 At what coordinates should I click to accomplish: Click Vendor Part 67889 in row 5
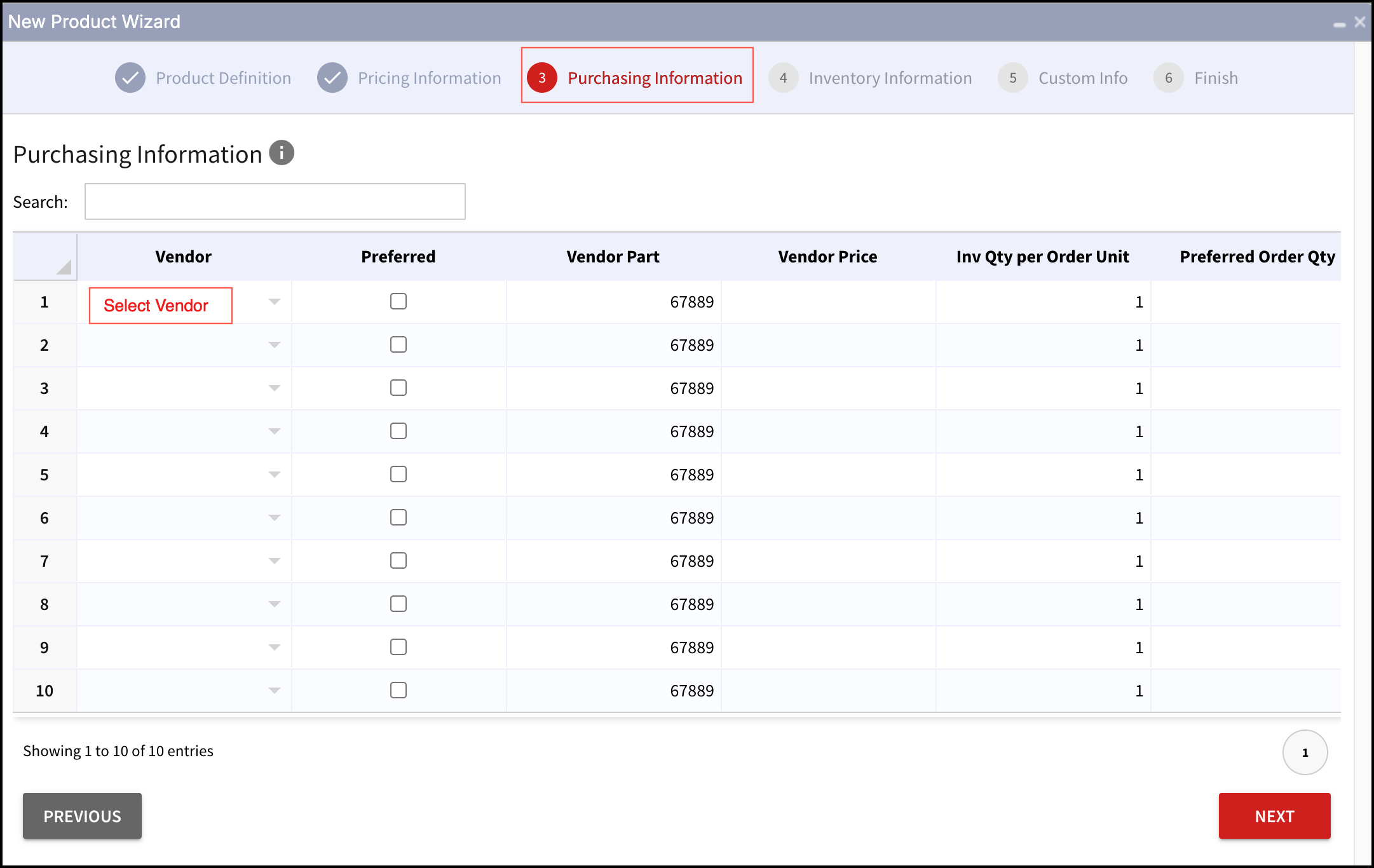[x=692, y=475]
